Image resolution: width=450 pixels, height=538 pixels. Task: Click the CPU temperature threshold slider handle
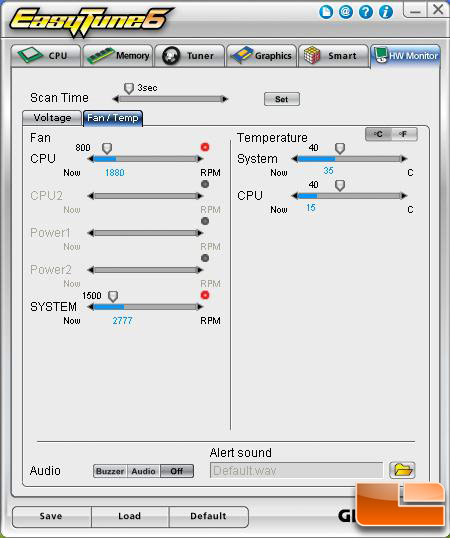tap(340, 186)
